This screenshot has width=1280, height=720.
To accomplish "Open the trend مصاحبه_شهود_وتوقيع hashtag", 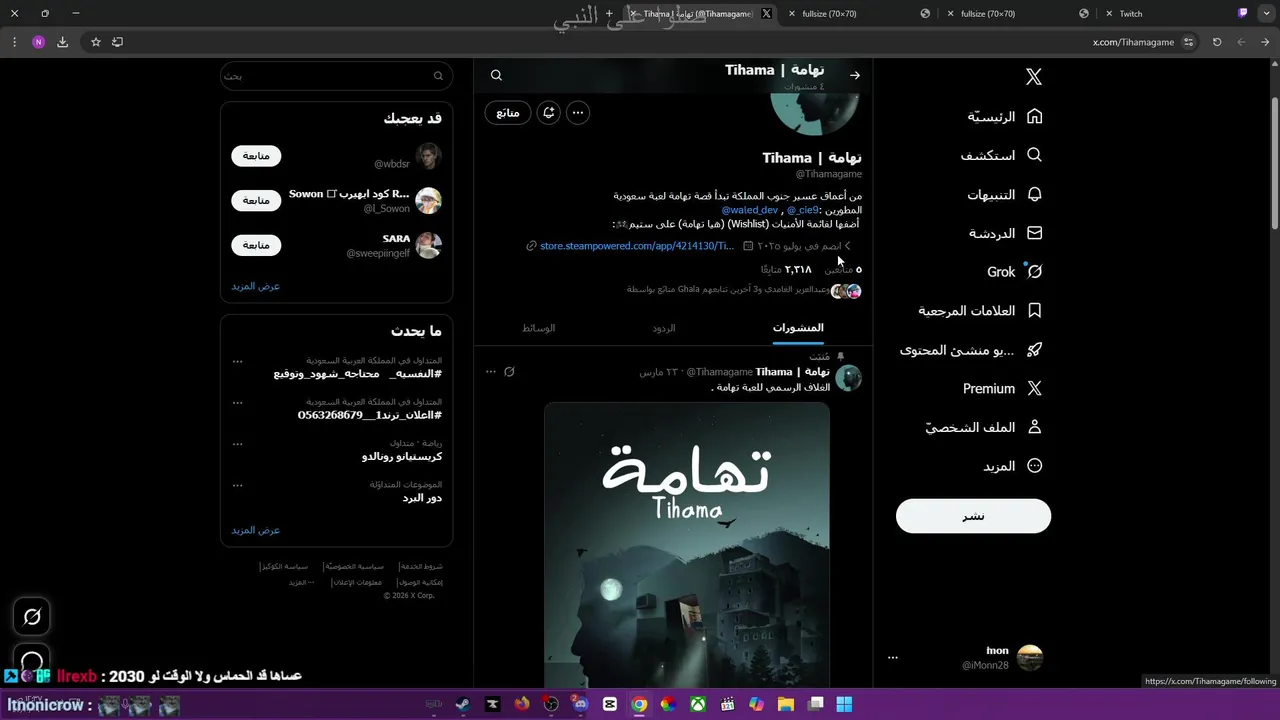I will [x=358, y=374].
